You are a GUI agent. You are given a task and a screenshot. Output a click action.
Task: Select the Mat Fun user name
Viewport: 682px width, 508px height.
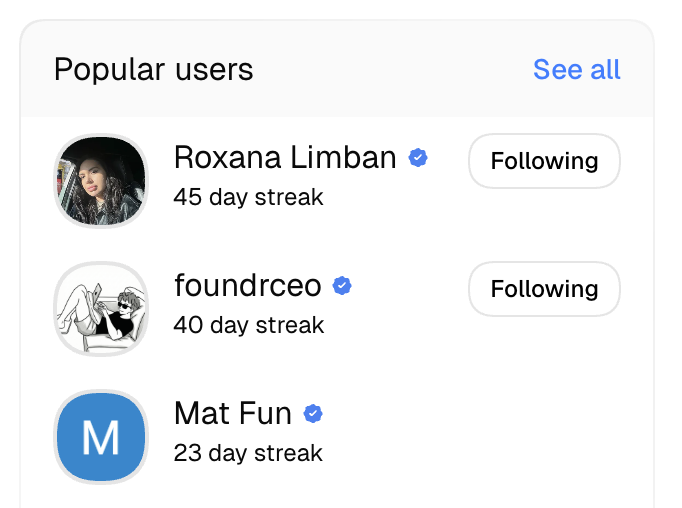(233, 414)
